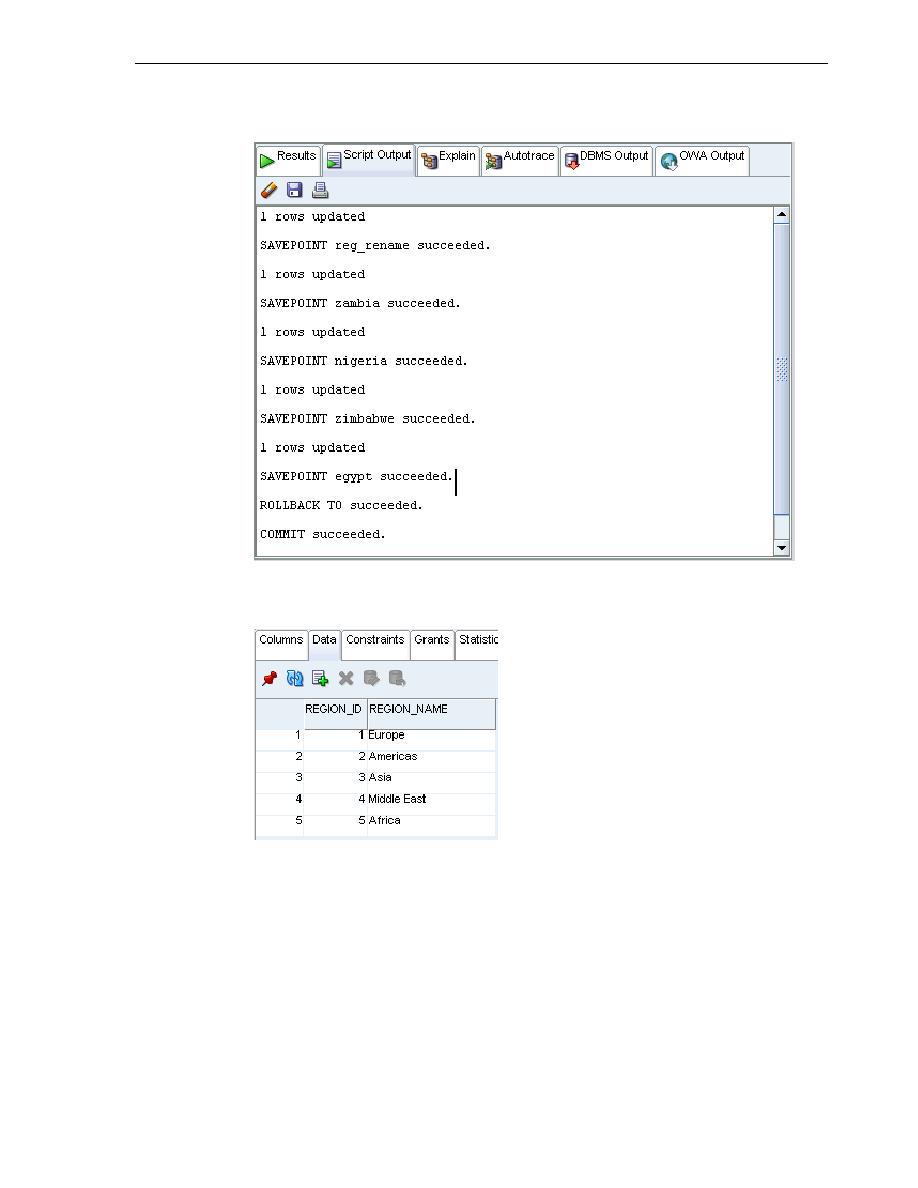Select the Script Output tab
Screen dimensions: 918x1188
tap(369, 159)
